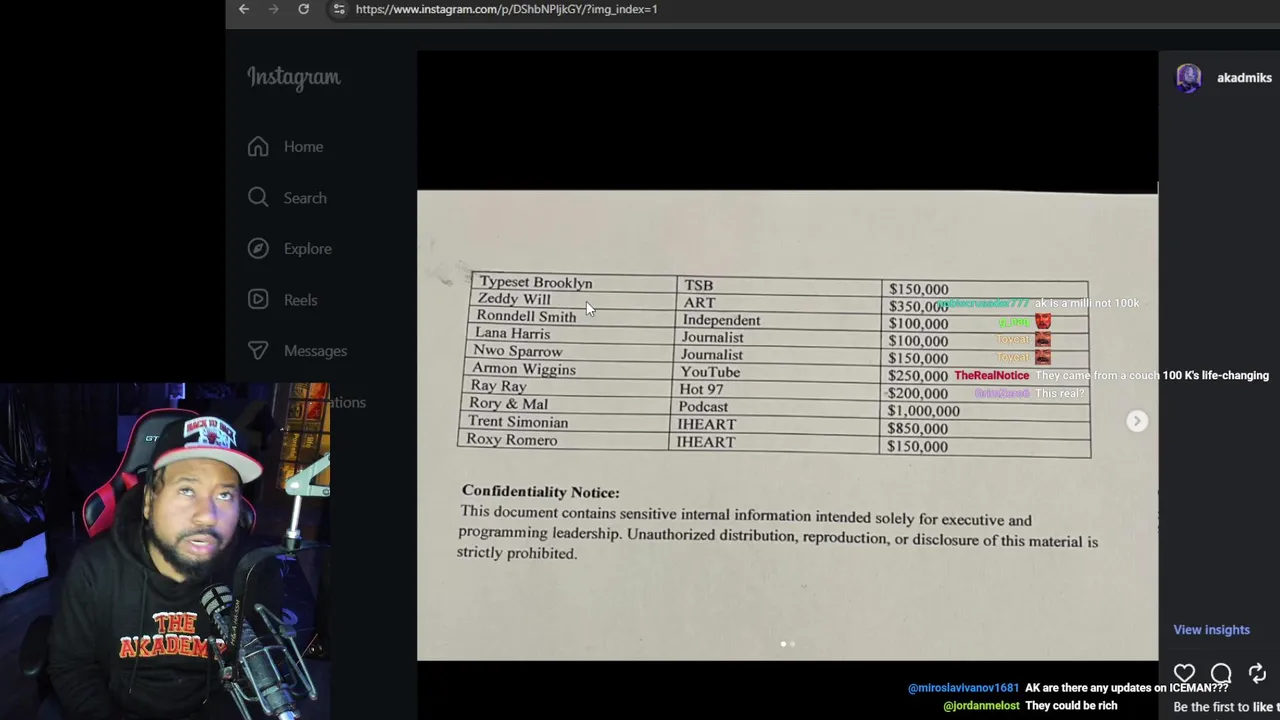Click 'Ray Ray' table cell
The image size is (1280, 720).
pos(498,386)
